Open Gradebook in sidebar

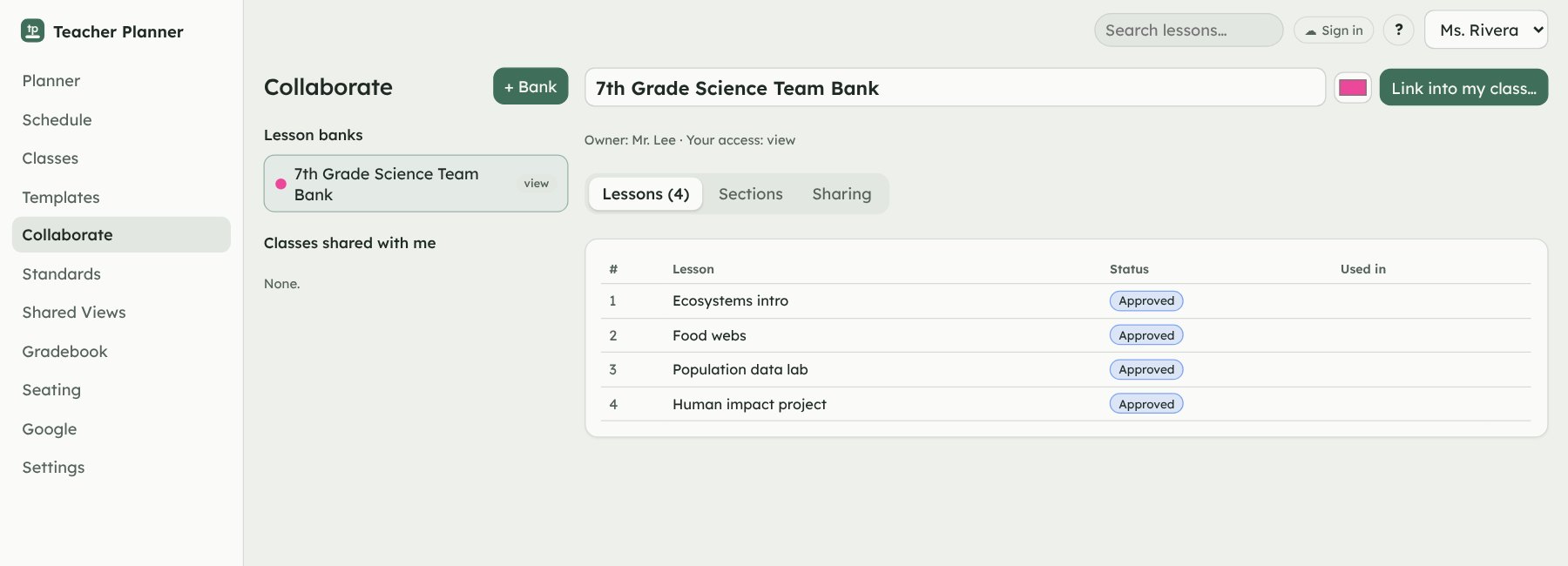point(121,352)
